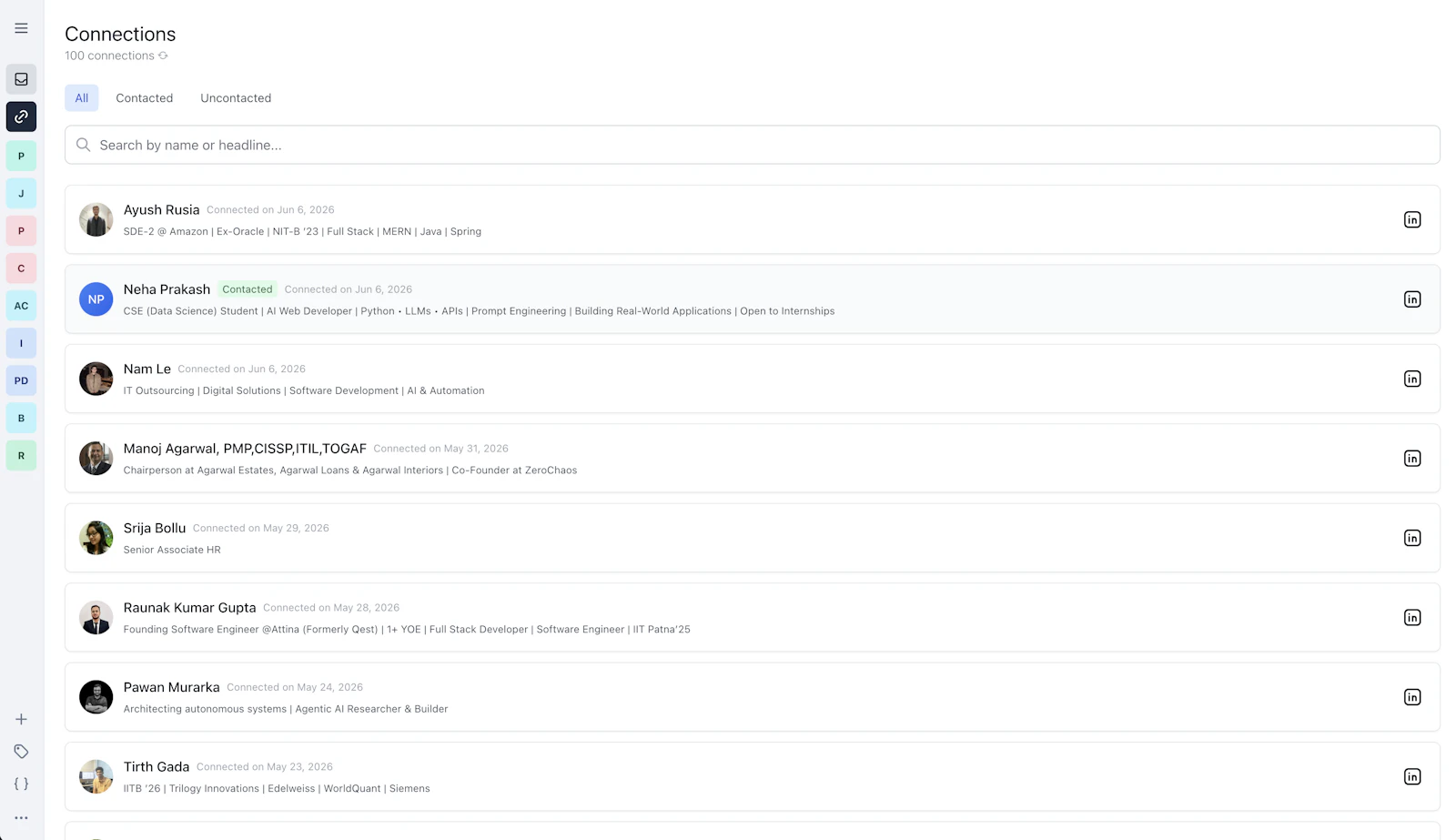Open the I workspace in the sidebar
1456x840 pixels.
[21, 343]
